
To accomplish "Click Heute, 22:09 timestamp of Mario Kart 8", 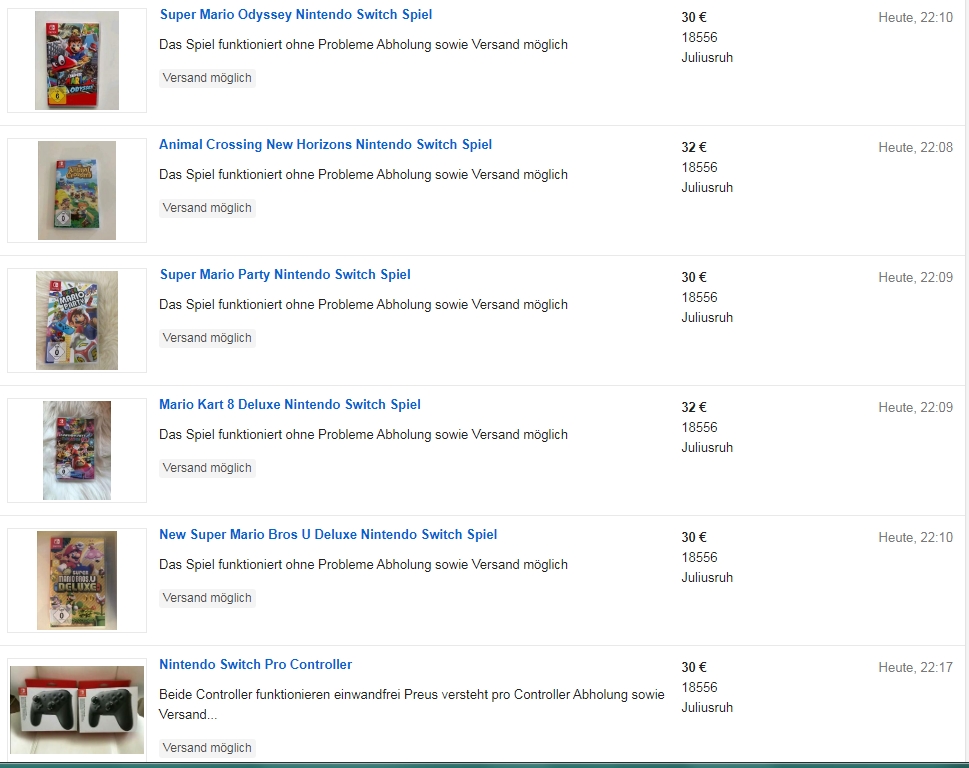I will 916,407.
